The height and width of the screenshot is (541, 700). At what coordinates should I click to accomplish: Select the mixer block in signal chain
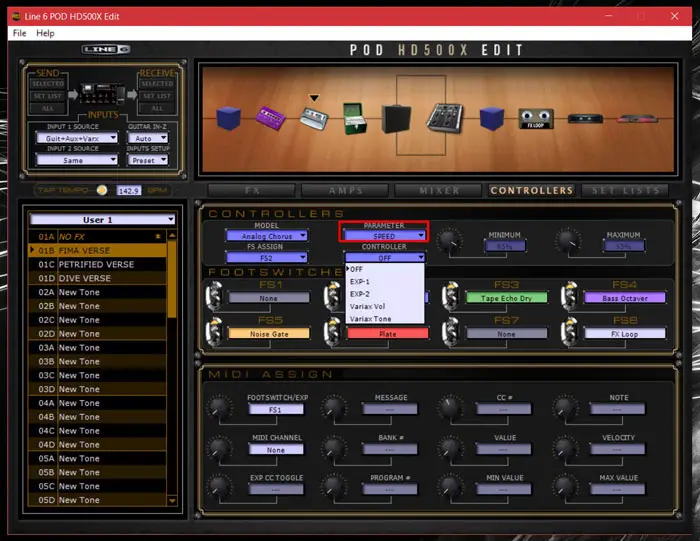pyautogui.click(x=444, y=118)
